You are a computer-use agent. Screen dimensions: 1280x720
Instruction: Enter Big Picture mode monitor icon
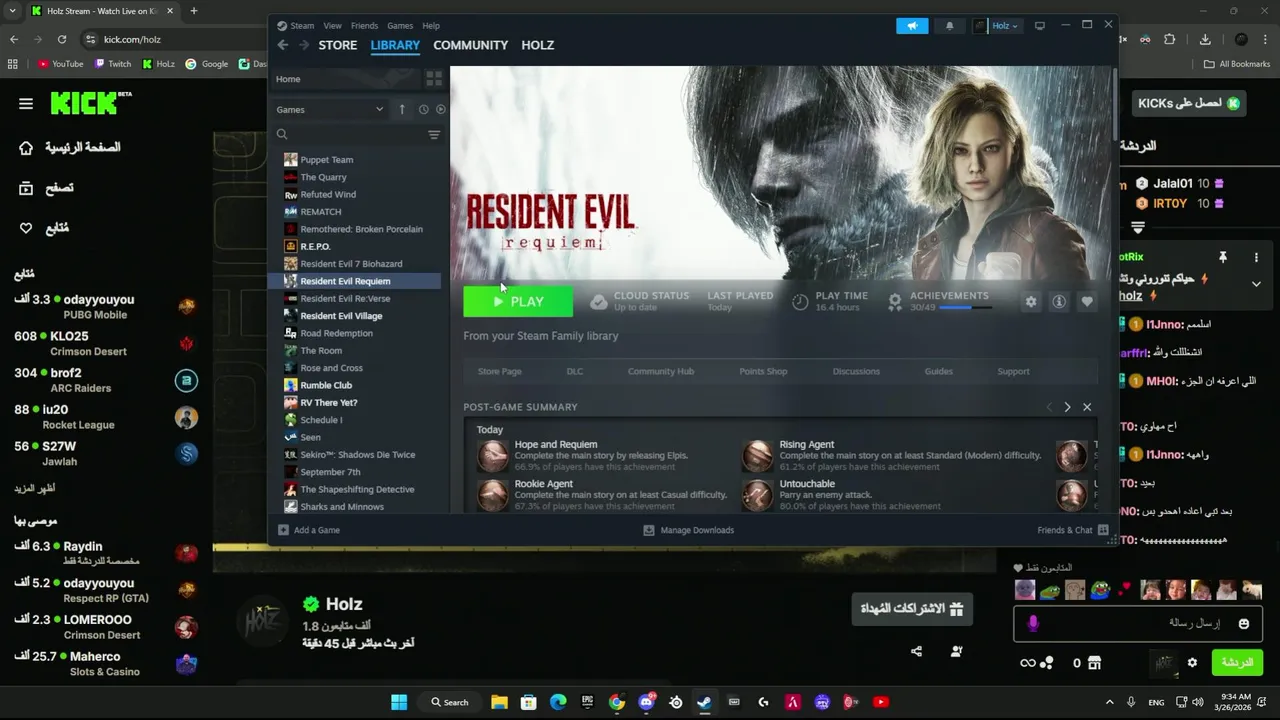(x=1040, y=26)
